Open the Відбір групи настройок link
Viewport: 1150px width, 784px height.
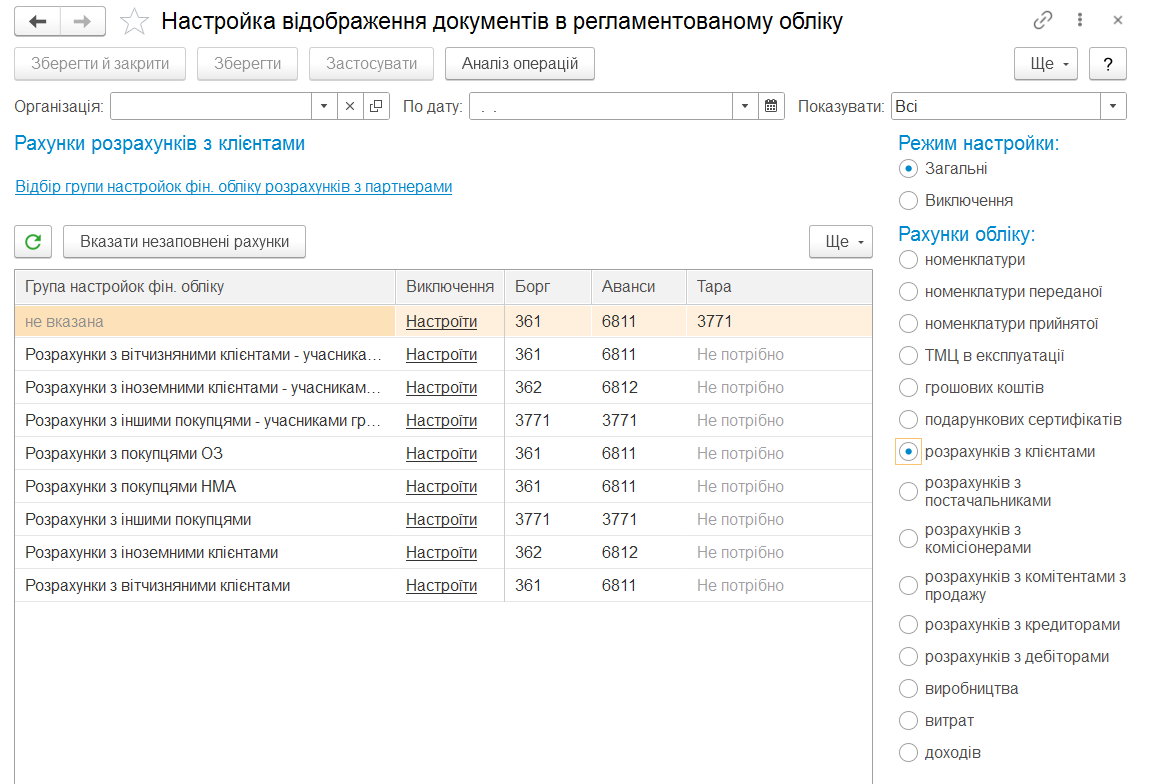(234, 187)
